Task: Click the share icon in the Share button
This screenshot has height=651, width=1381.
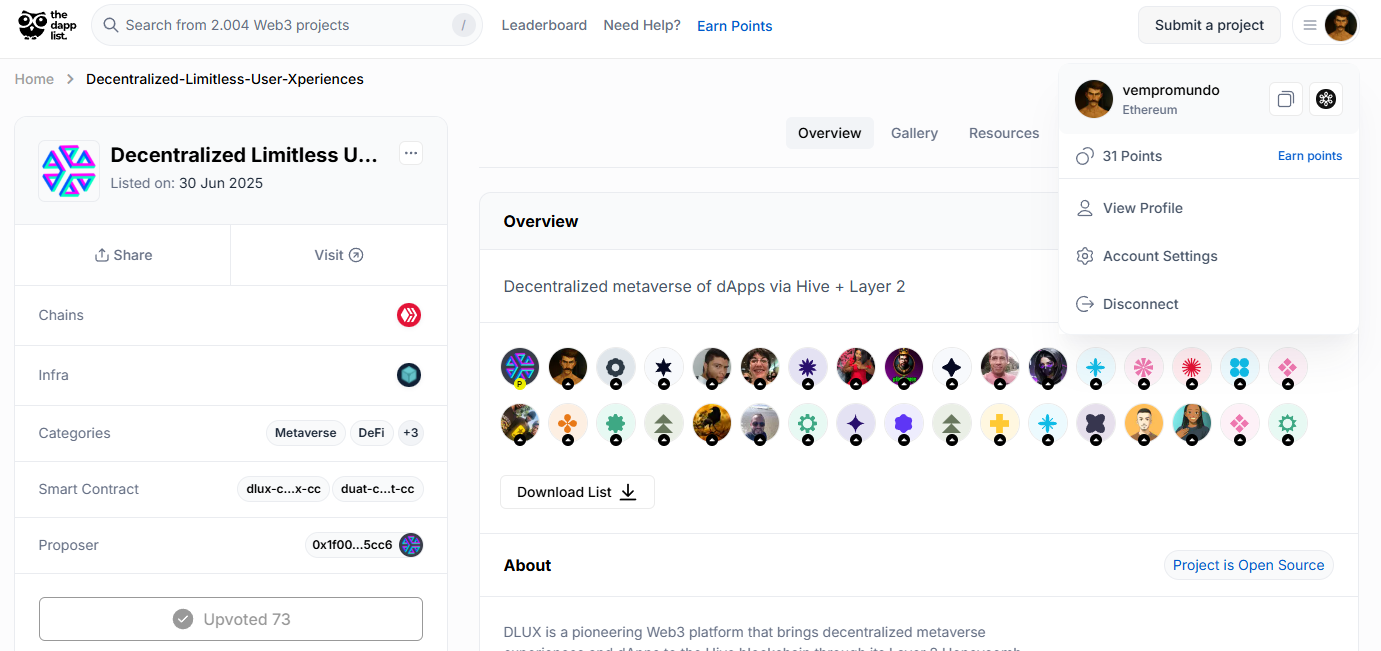Action: click(101, 255)
